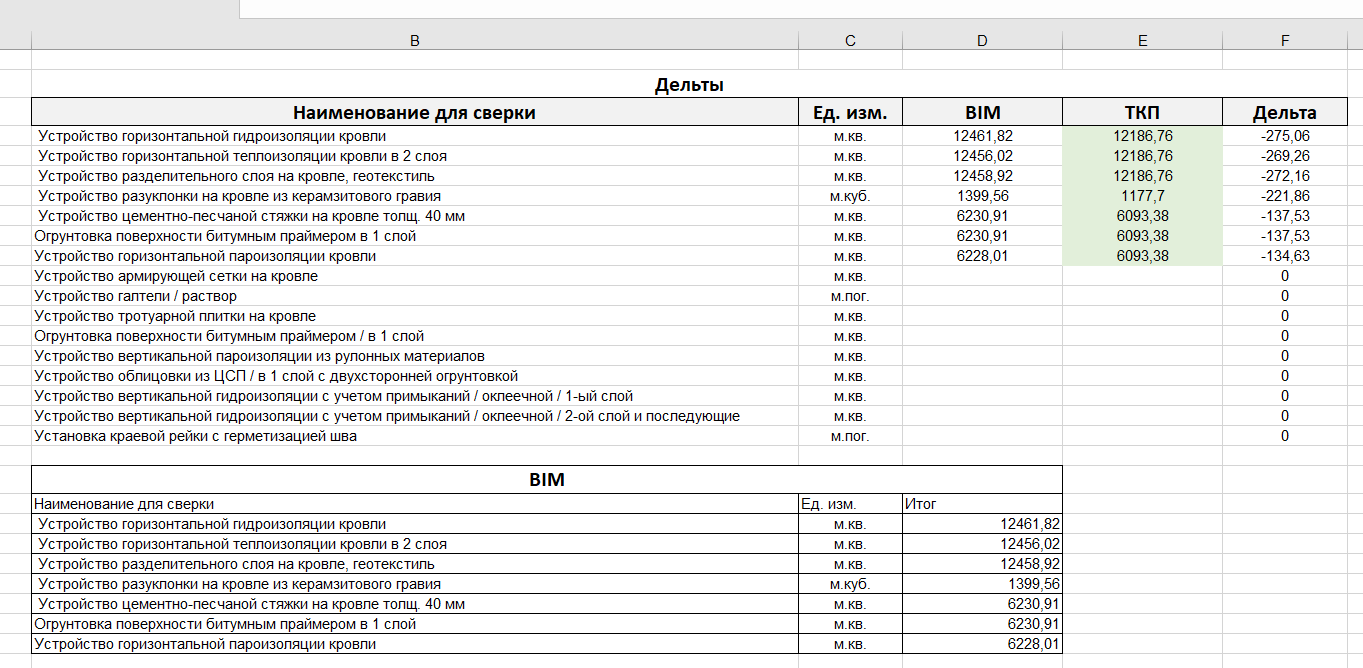Click the merged "BIM" title of lower table

(x=547, y=480)
